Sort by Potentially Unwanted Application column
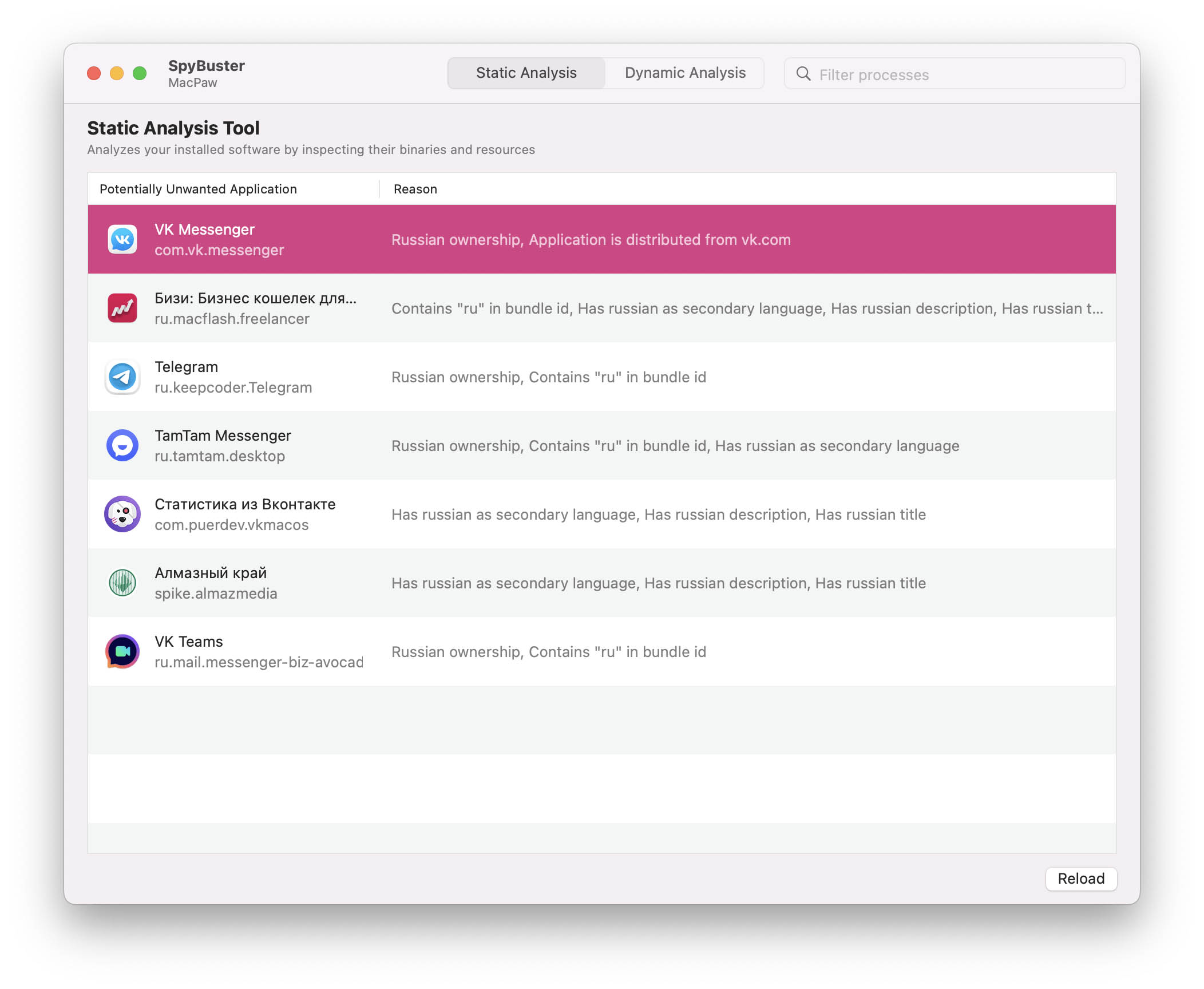The width and height of the screenshot is (1204, 989). (198, 189)
